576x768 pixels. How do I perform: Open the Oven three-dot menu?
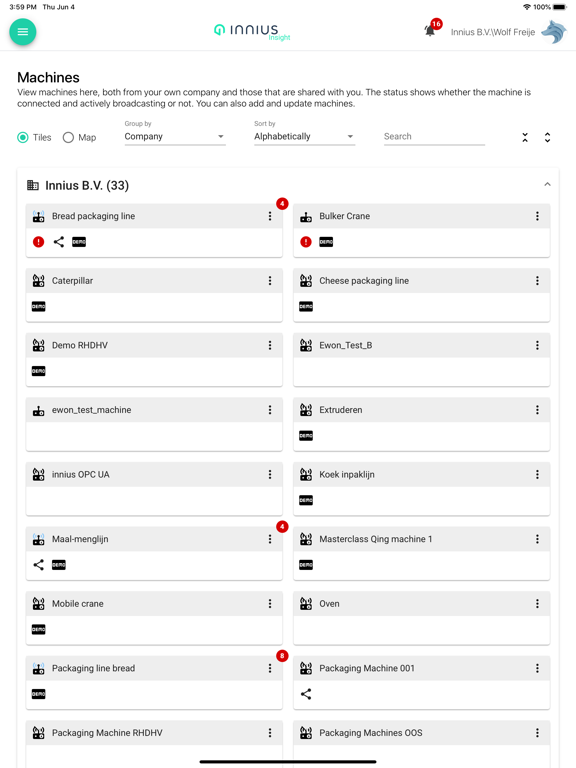coord(537,604)
